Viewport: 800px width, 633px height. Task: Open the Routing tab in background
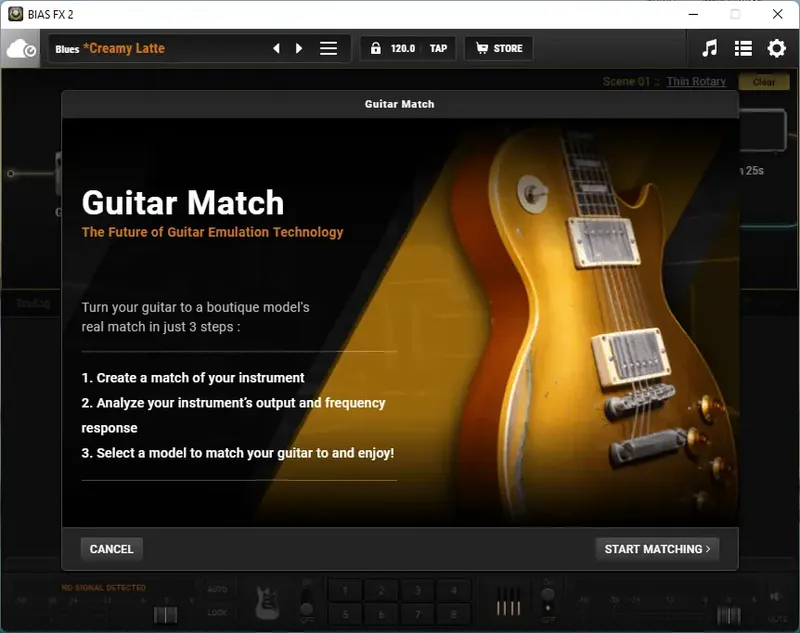(33, 303)
